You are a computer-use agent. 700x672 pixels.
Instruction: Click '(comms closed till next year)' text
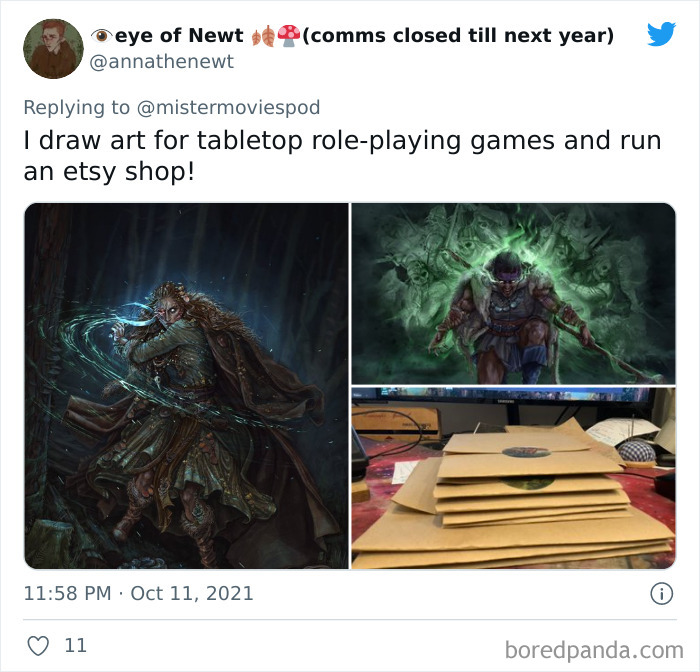point(458,36)
